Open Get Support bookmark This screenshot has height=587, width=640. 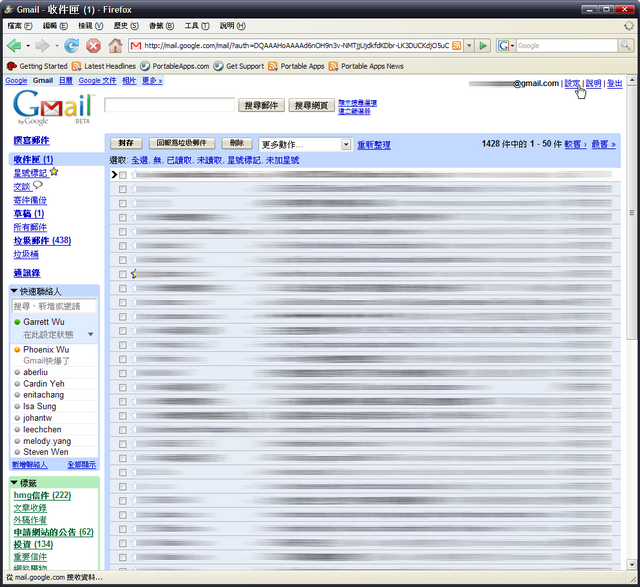[239, 66]
